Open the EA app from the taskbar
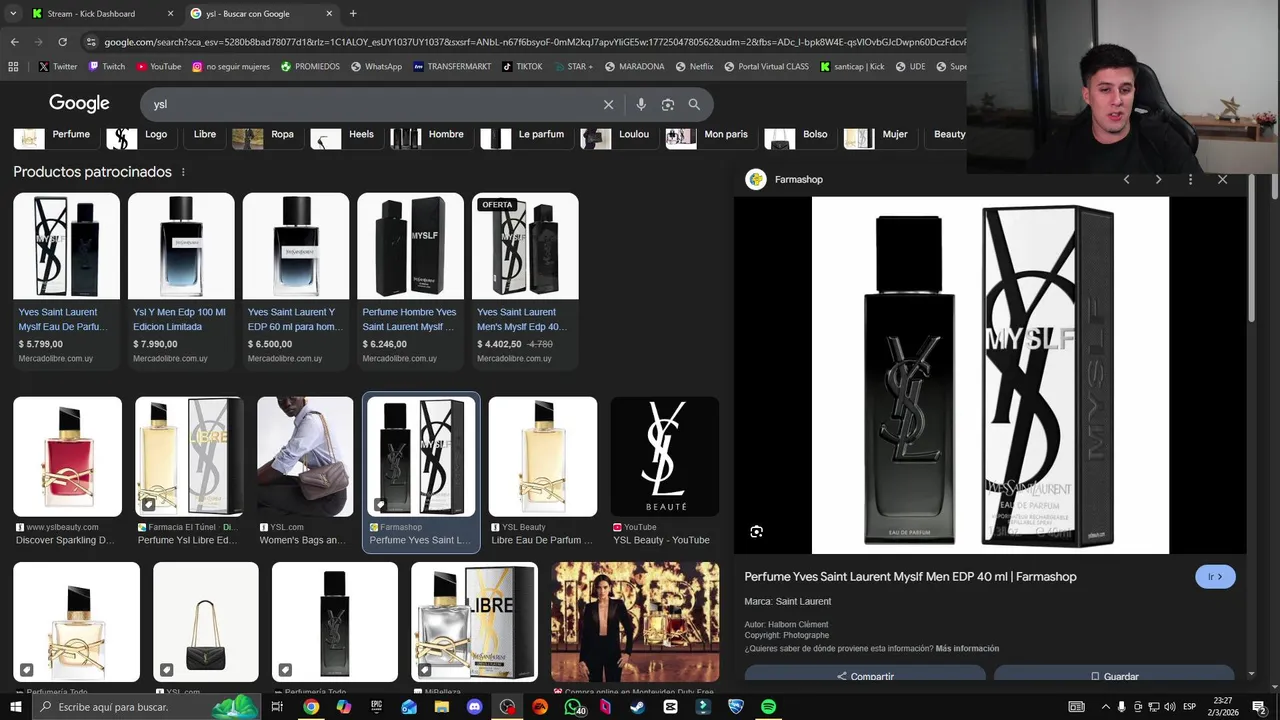The height and width of the screenshot is (720, 1280). (x=540, y=707)
